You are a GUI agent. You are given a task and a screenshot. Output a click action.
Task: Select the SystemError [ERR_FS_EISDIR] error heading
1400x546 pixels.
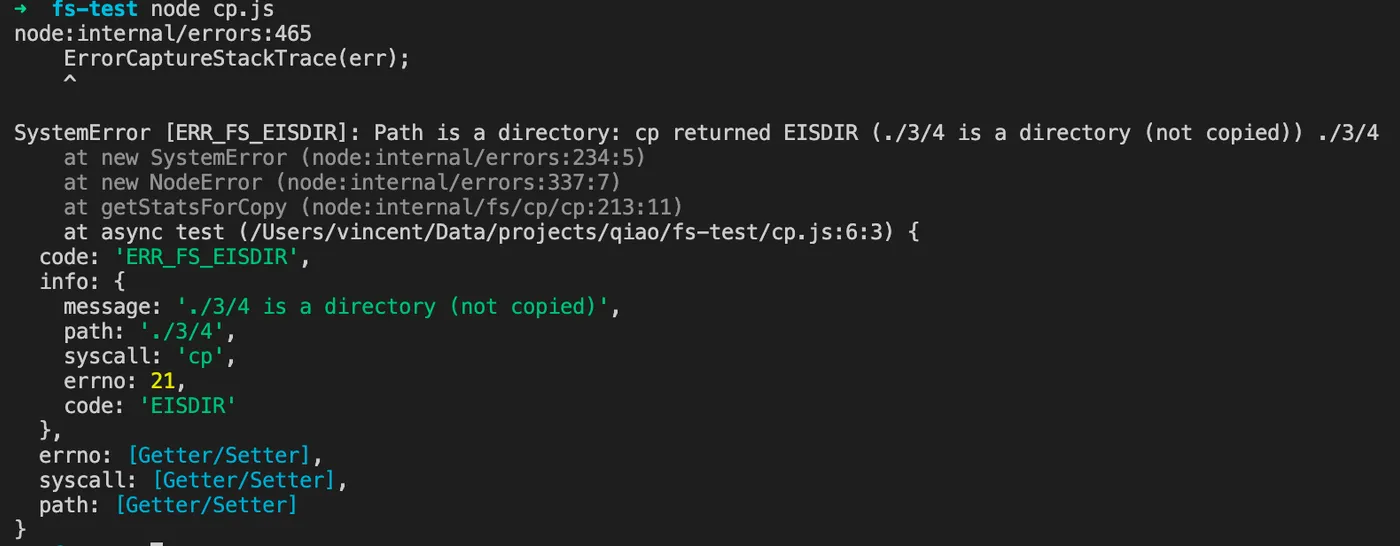pos(187,133)
